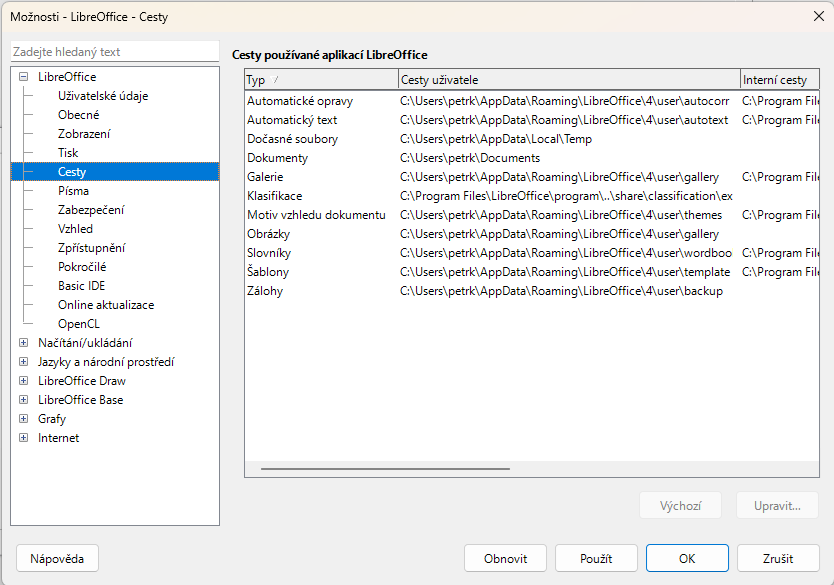Collapse the LibreOffice tree node
The height and width of the screenshot is (585, 834).
point(23,77)
